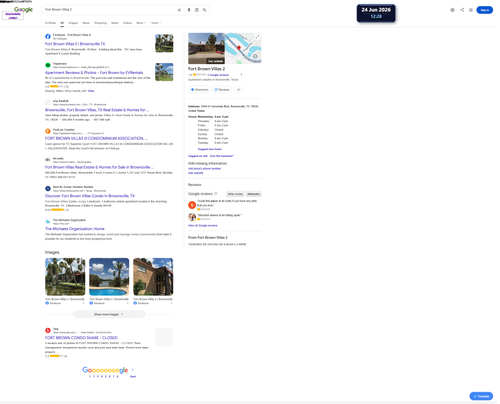Image resolution: width=500 pixels, height=404 pixels.
Task: Switch to the AI Mode tab
Action: 50,23
